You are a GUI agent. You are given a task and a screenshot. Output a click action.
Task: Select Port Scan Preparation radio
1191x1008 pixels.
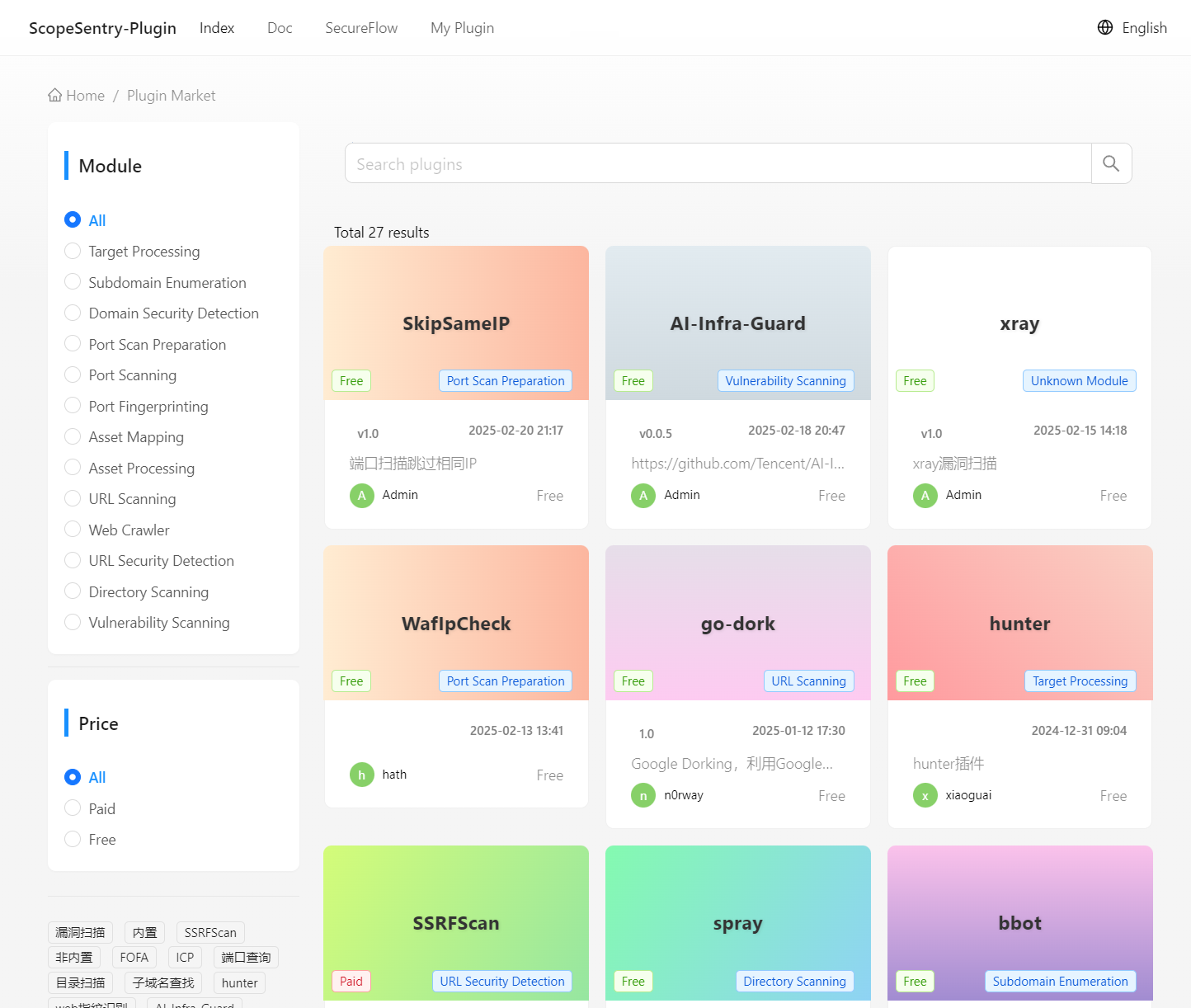pos(73,343)
